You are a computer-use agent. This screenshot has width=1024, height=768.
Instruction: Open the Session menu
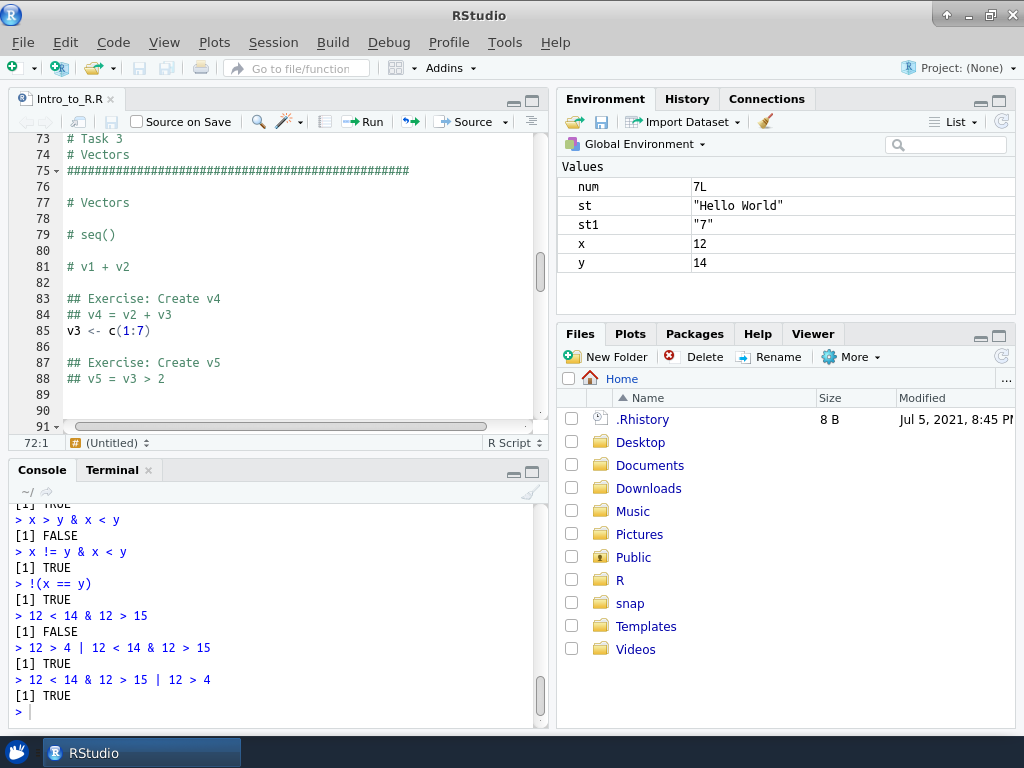(x=273, y=42)
